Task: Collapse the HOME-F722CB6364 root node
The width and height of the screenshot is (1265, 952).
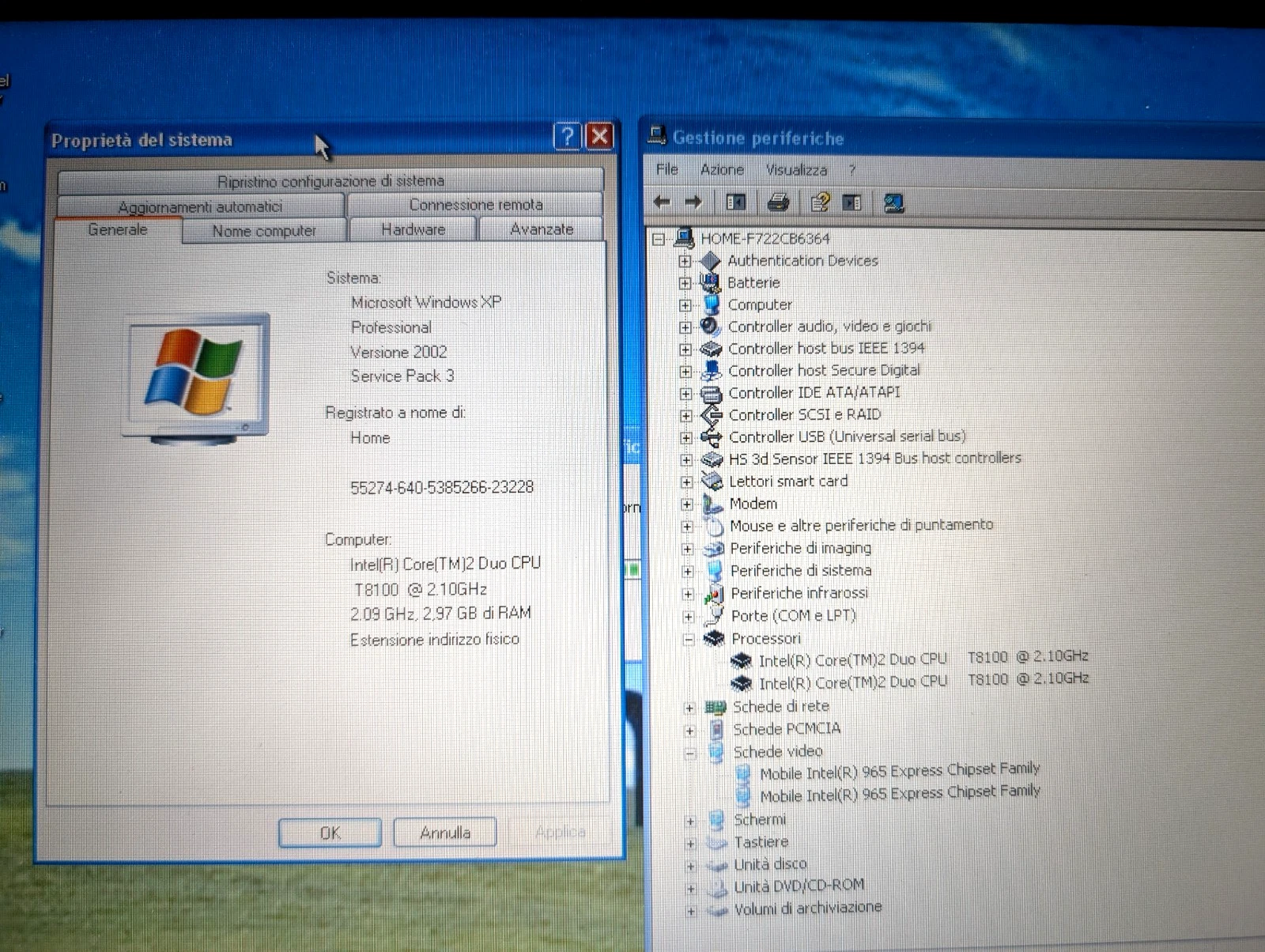Action: [659, 239]
